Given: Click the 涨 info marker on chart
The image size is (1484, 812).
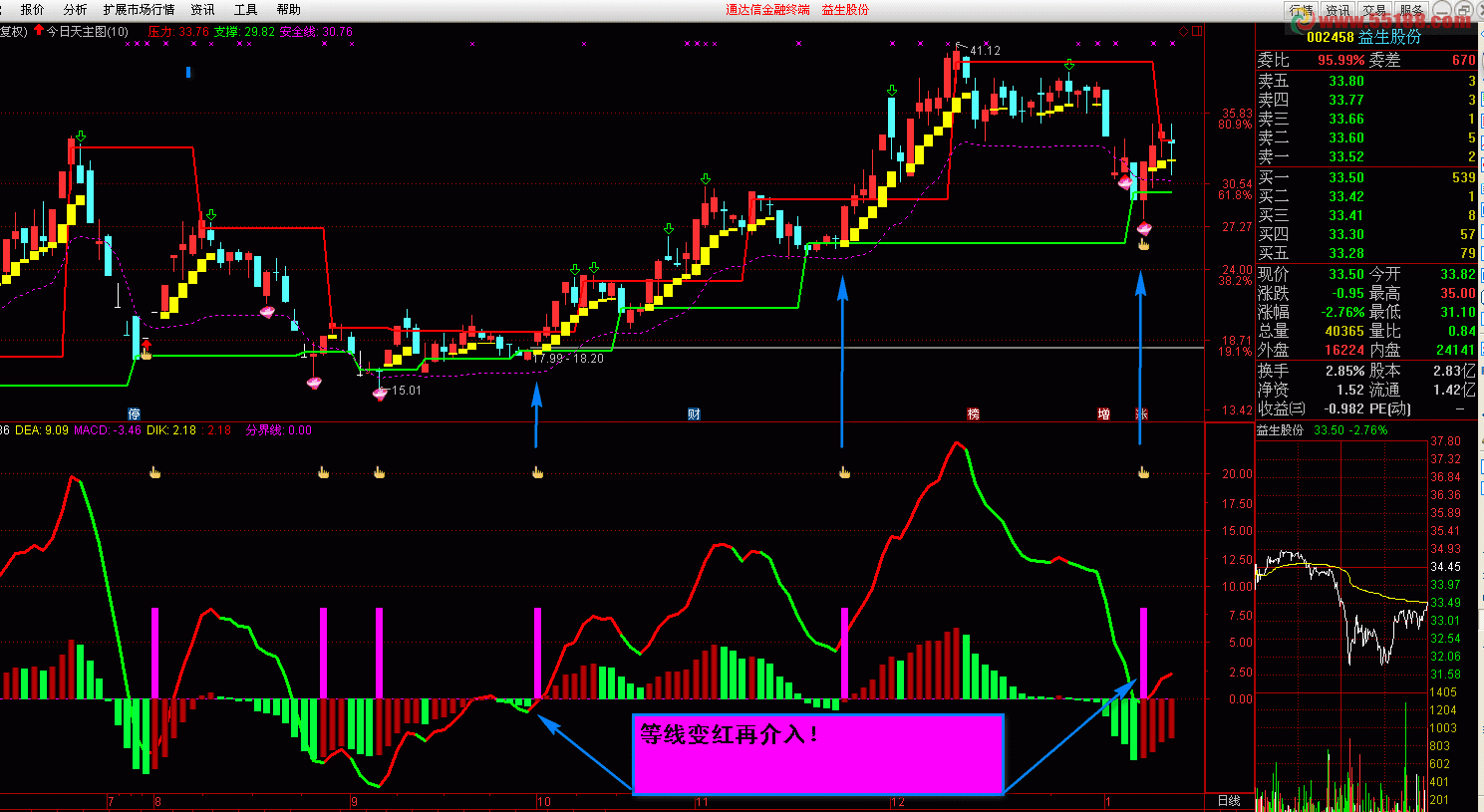Looking at the screenshot, I should (x=1141, y=413).
